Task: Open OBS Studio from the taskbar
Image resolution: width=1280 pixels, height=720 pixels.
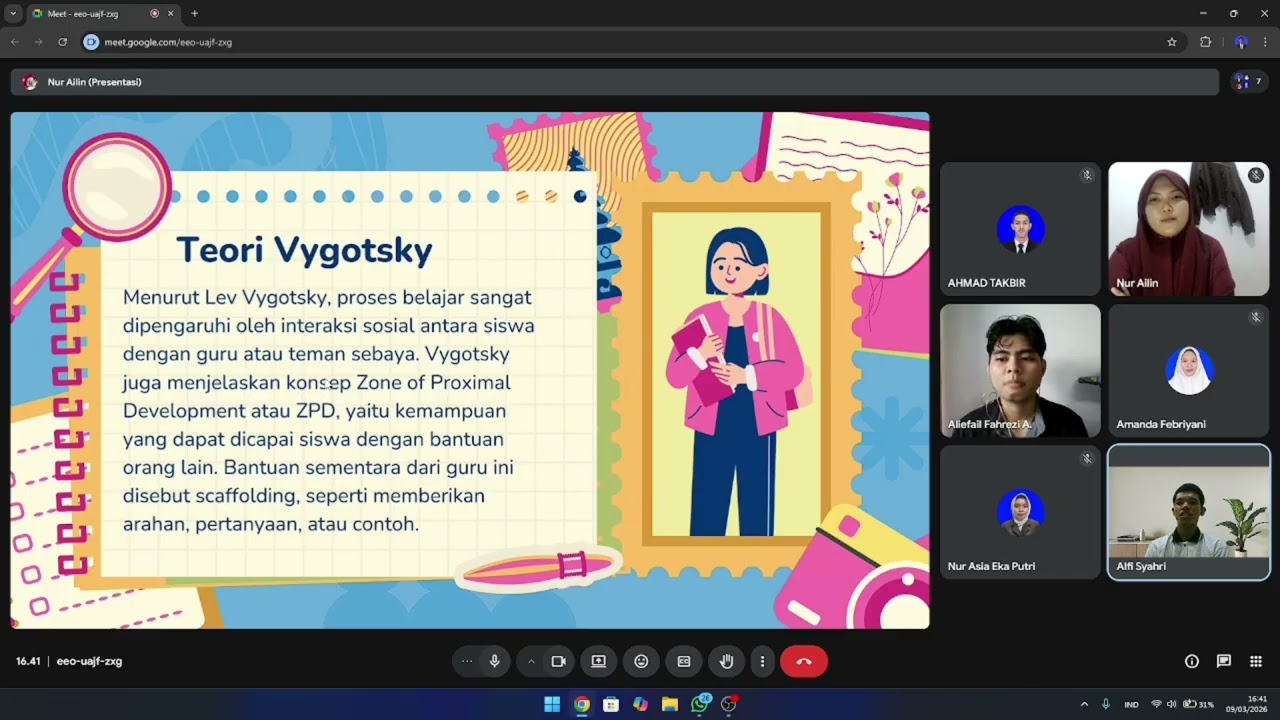Action: pos(729,704)
